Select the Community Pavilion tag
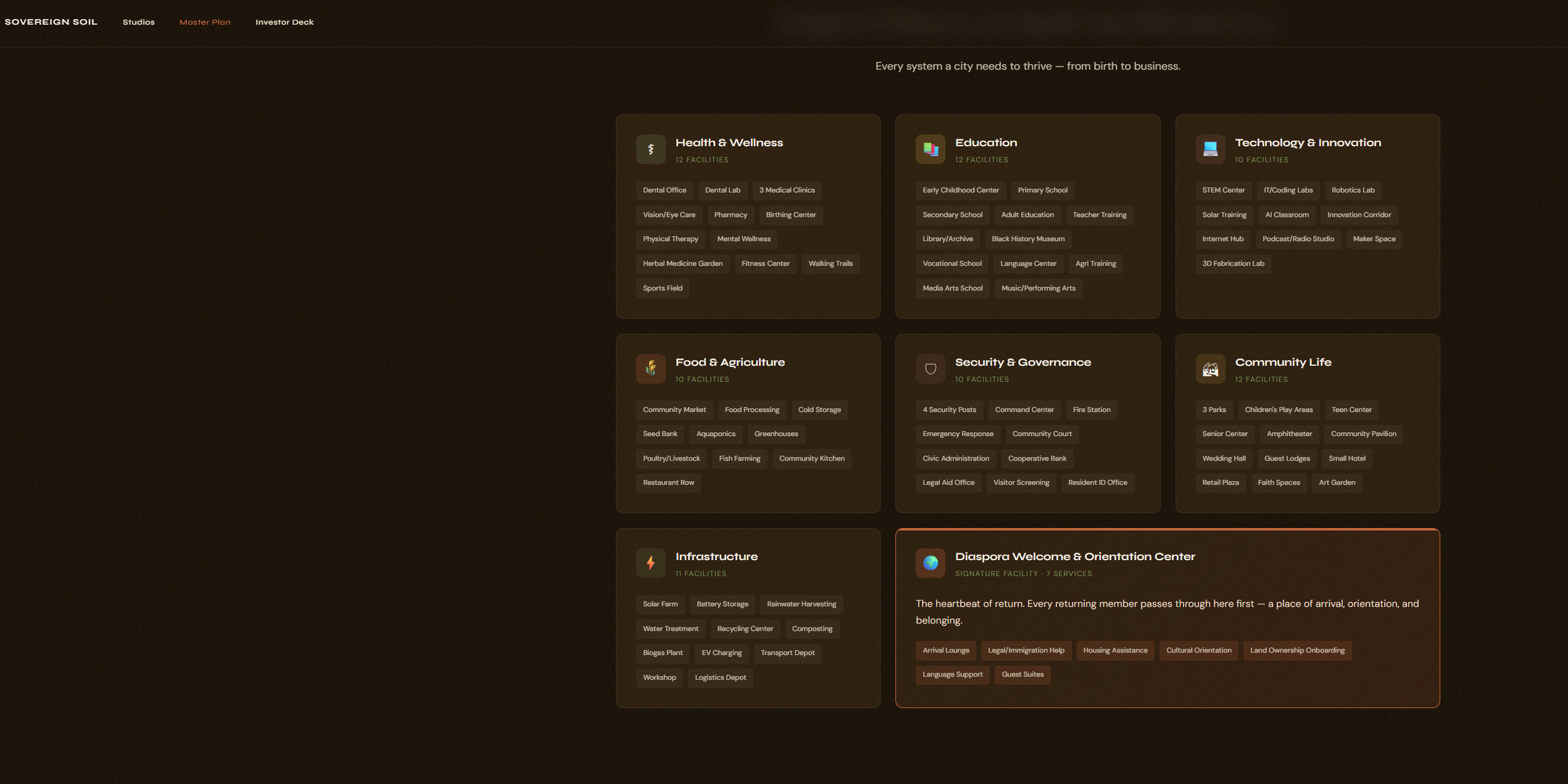Viewport: 1568px width, 784px height. 1363,434
